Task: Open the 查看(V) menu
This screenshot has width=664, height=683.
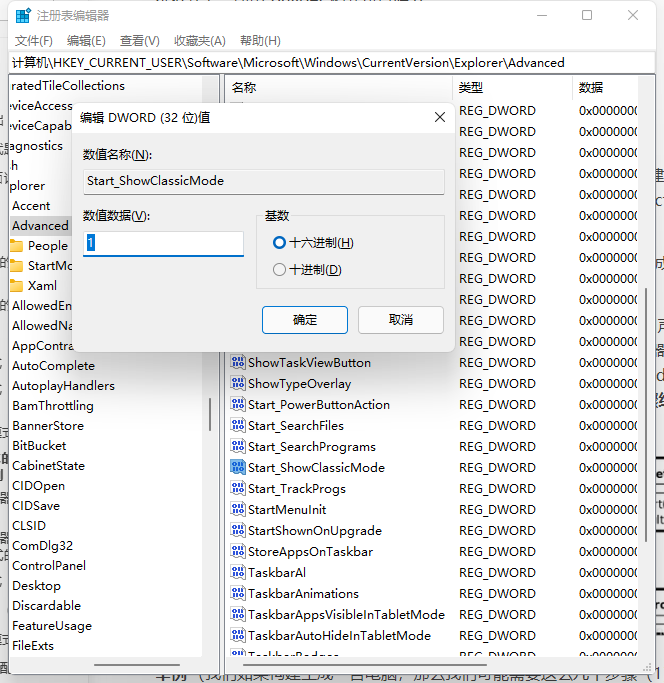Action: tap(139, 41)
